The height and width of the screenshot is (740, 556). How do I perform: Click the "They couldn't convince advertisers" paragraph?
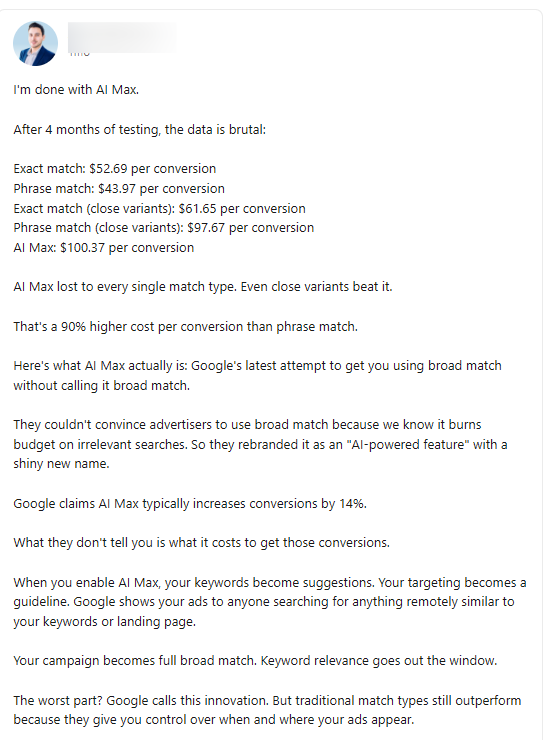coord(261,444)
